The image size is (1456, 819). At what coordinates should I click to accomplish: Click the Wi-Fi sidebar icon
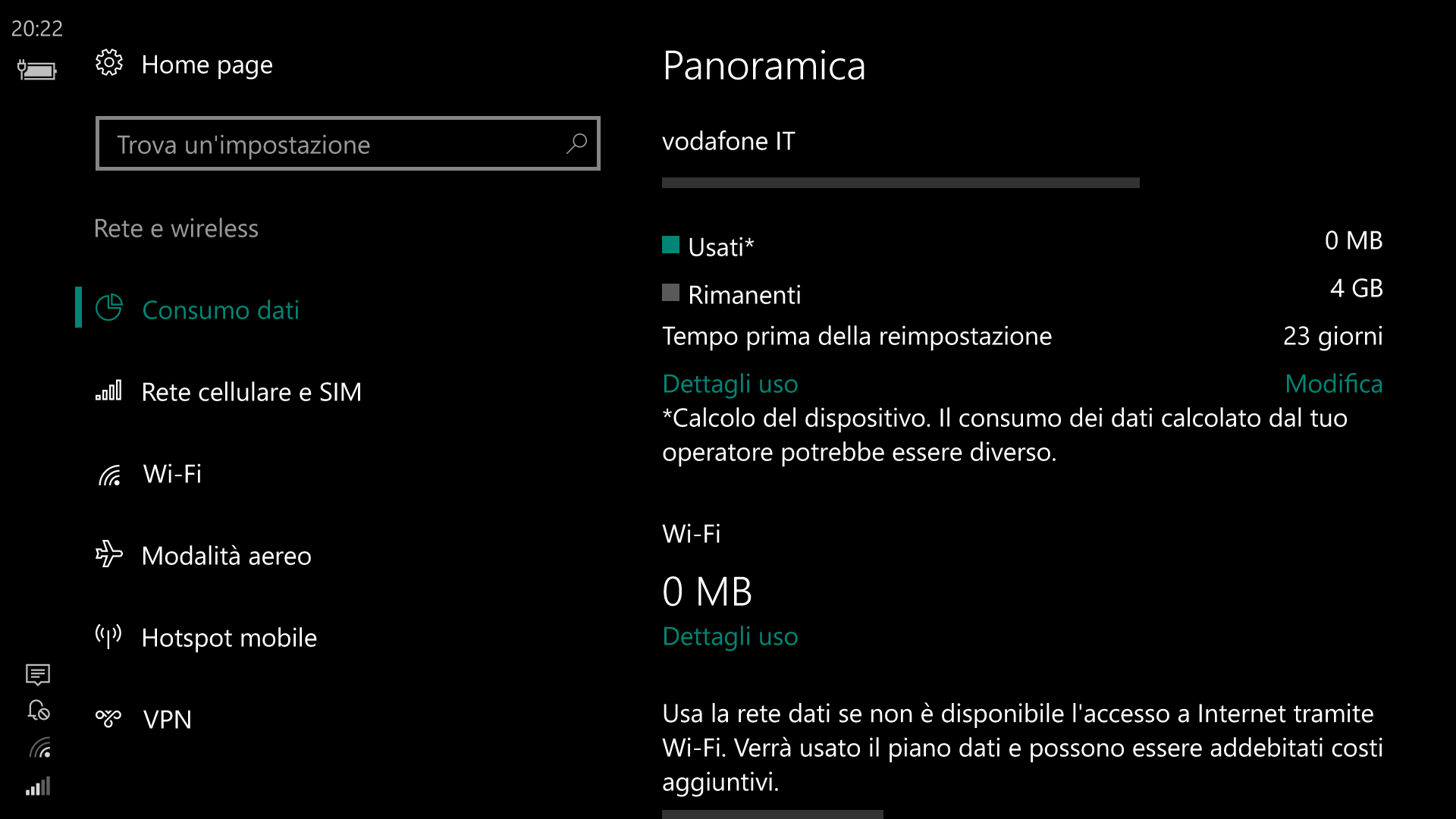(x=109, y=475)
